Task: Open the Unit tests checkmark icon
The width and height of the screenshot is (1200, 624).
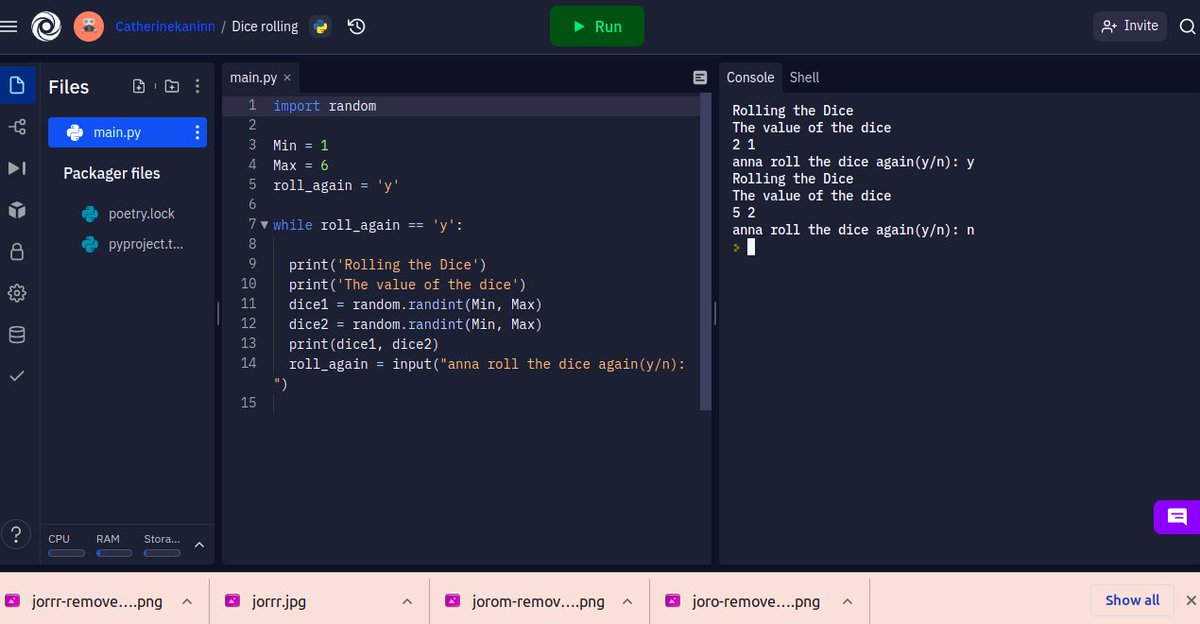Action: pos(16,377)
